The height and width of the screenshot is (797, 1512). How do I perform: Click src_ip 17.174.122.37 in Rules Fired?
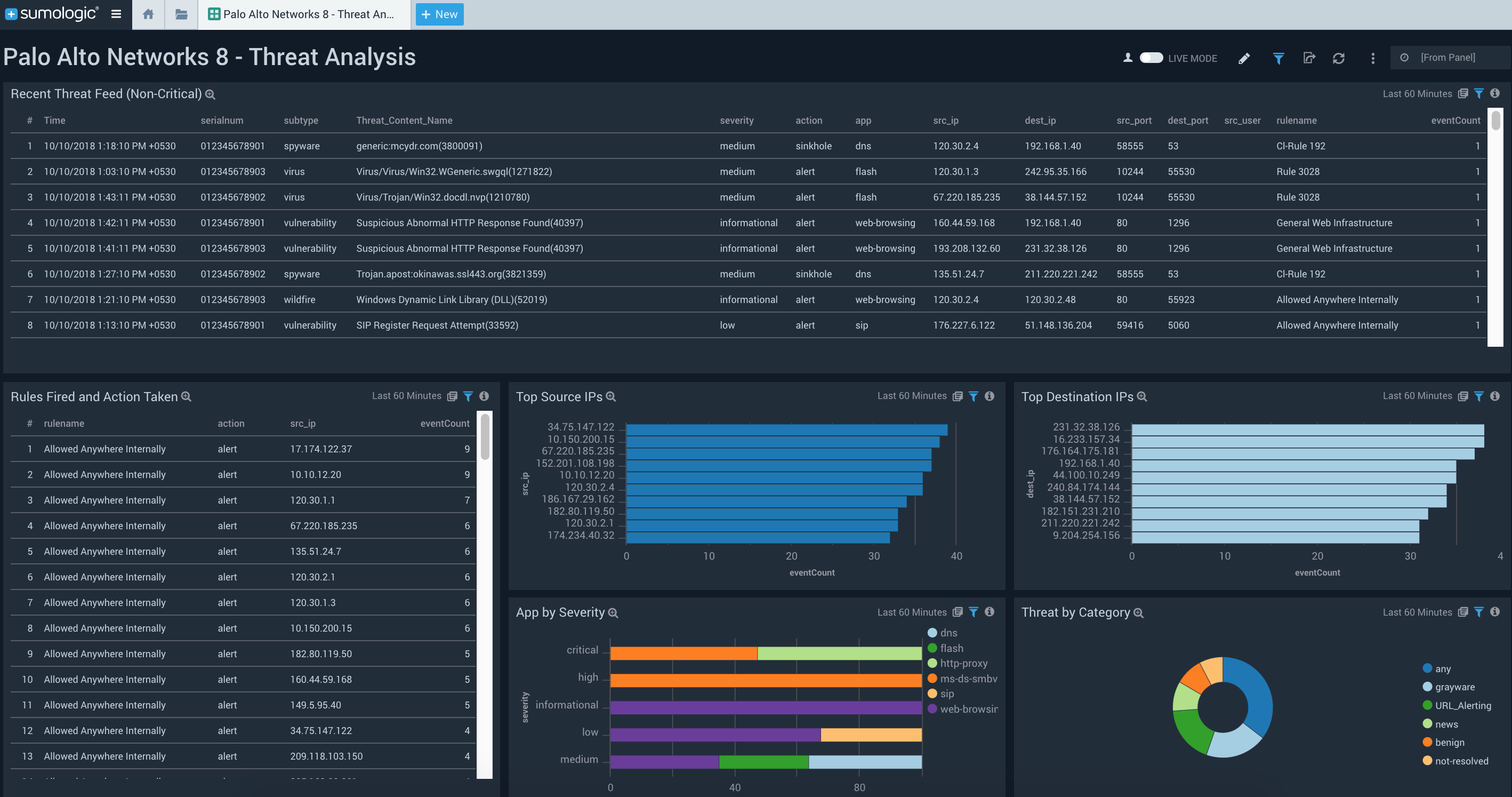(x=320, y=449)
